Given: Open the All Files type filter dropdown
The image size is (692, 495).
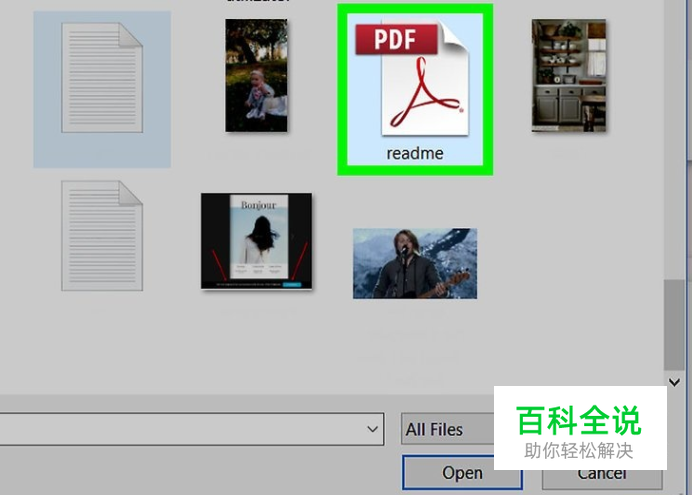Looking at the screenshot, I should (x=448, y=429).
